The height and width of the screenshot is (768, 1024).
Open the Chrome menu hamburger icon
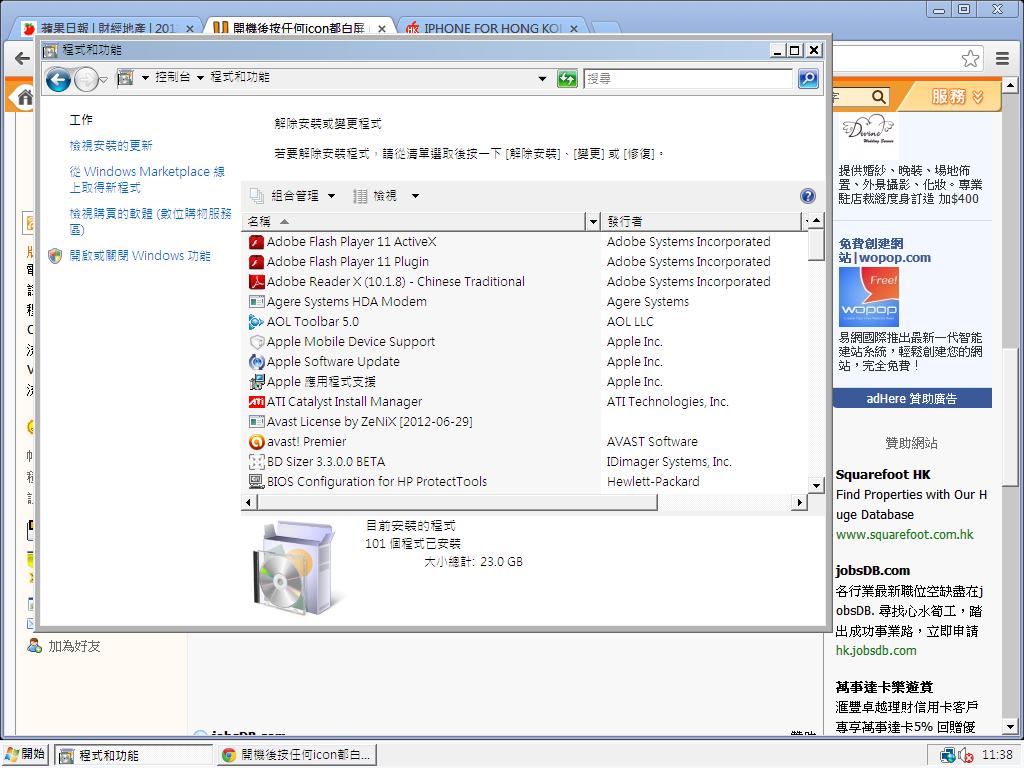tap(1002, 59)
